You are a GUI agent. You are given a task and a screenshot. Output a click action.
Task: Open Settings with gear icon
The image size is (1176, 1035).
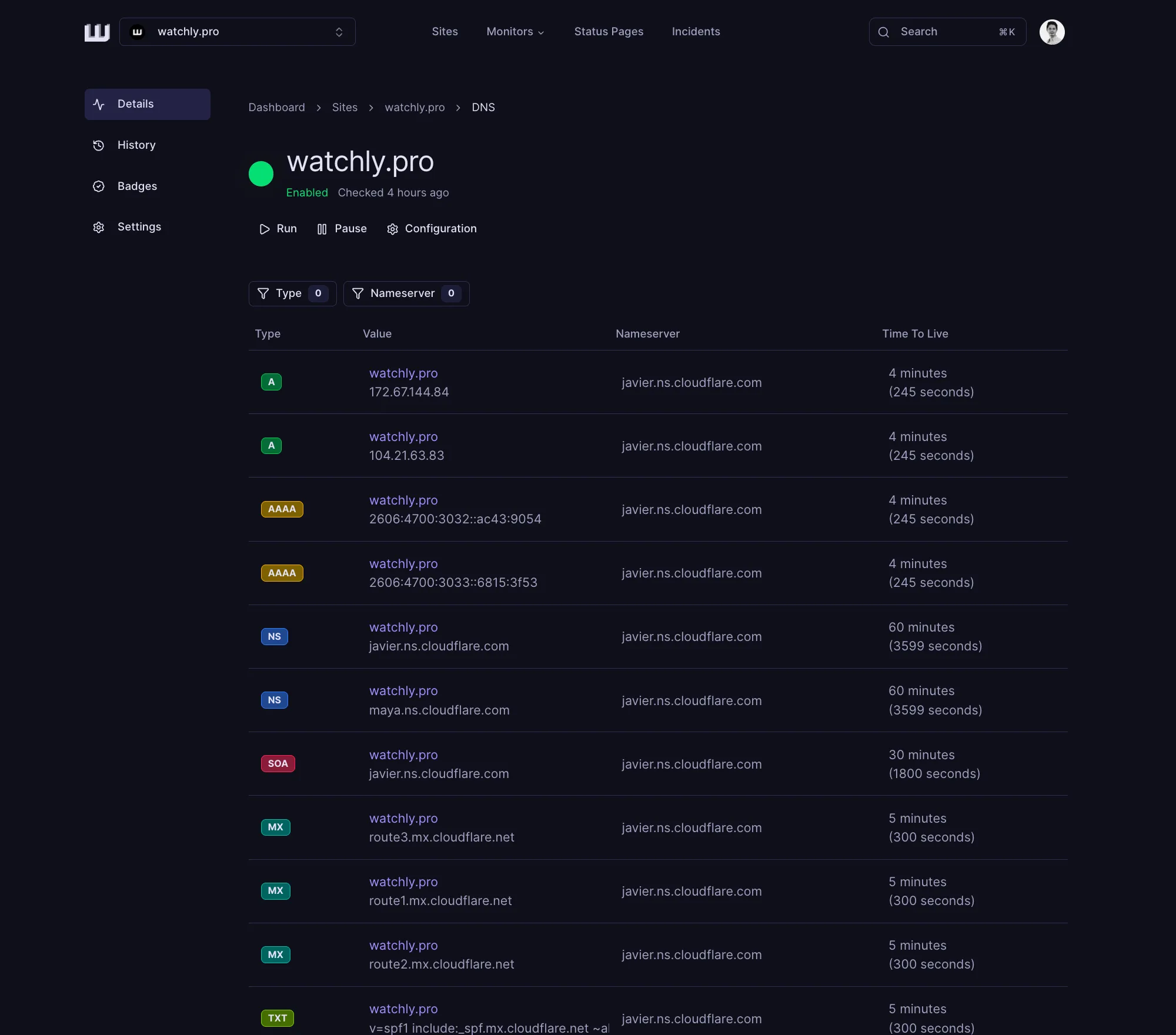(x=139, y=227)
